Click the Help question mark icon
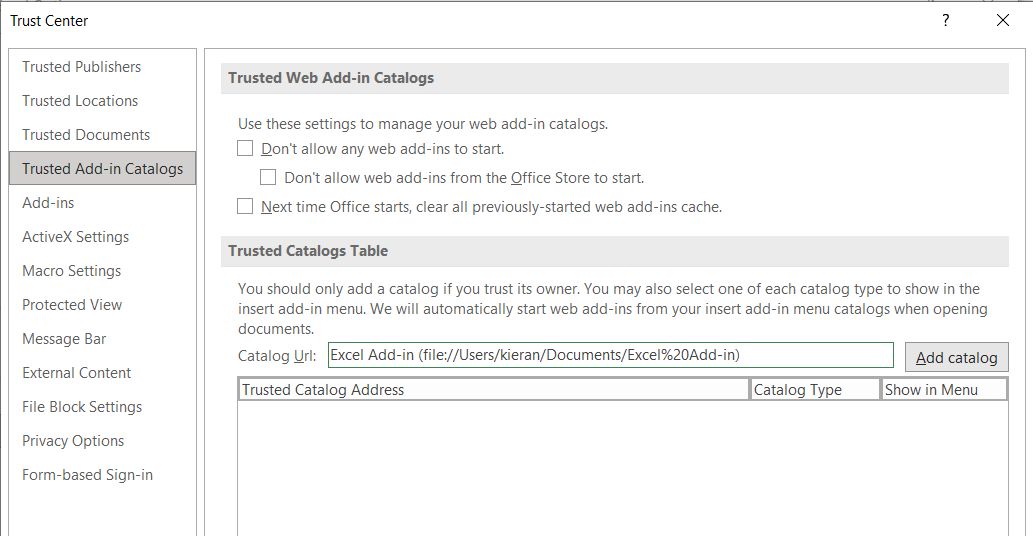The height and width of the screenshot is (536, 1033). coord(945,20)
